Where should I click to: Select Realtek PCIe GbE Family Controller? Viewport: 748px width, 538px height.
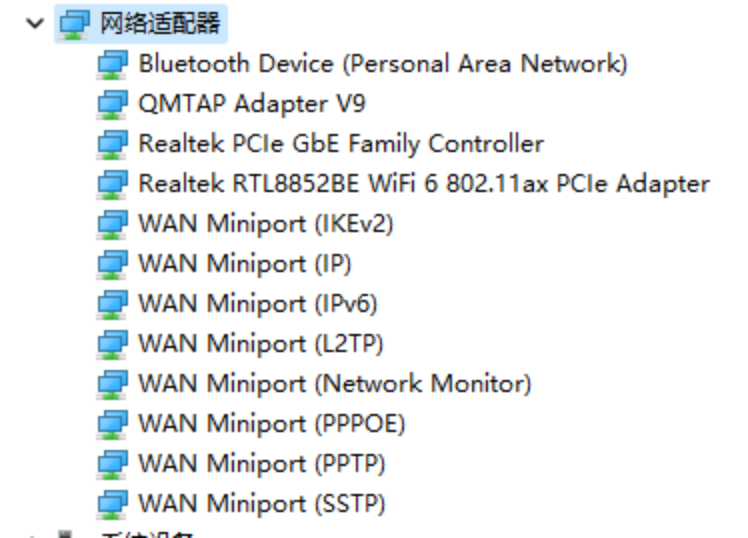tap(341, 144)
